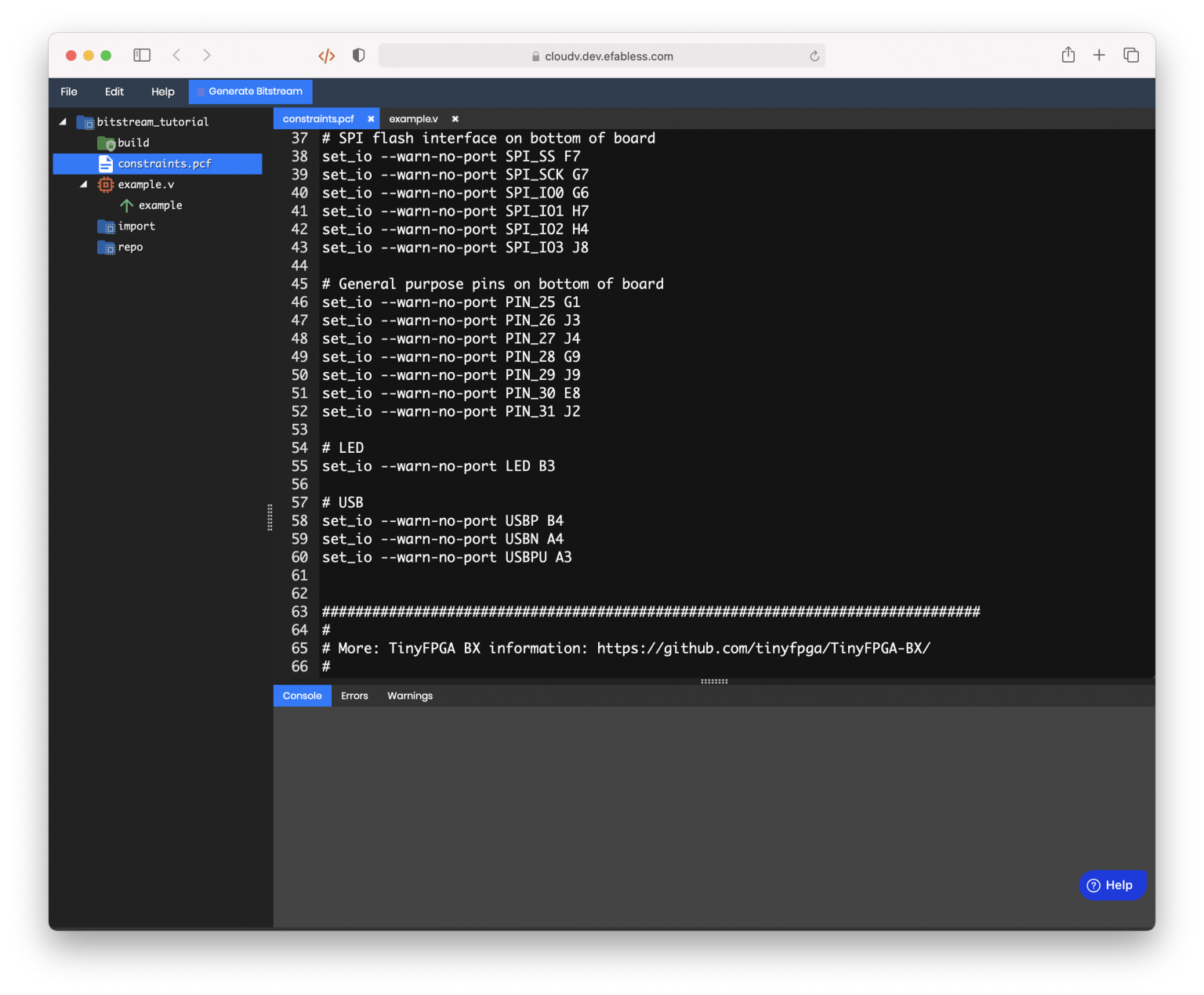Click the cloudv.dev.efabless.com address field
1204x995 pixels.
tap(602, 56)
